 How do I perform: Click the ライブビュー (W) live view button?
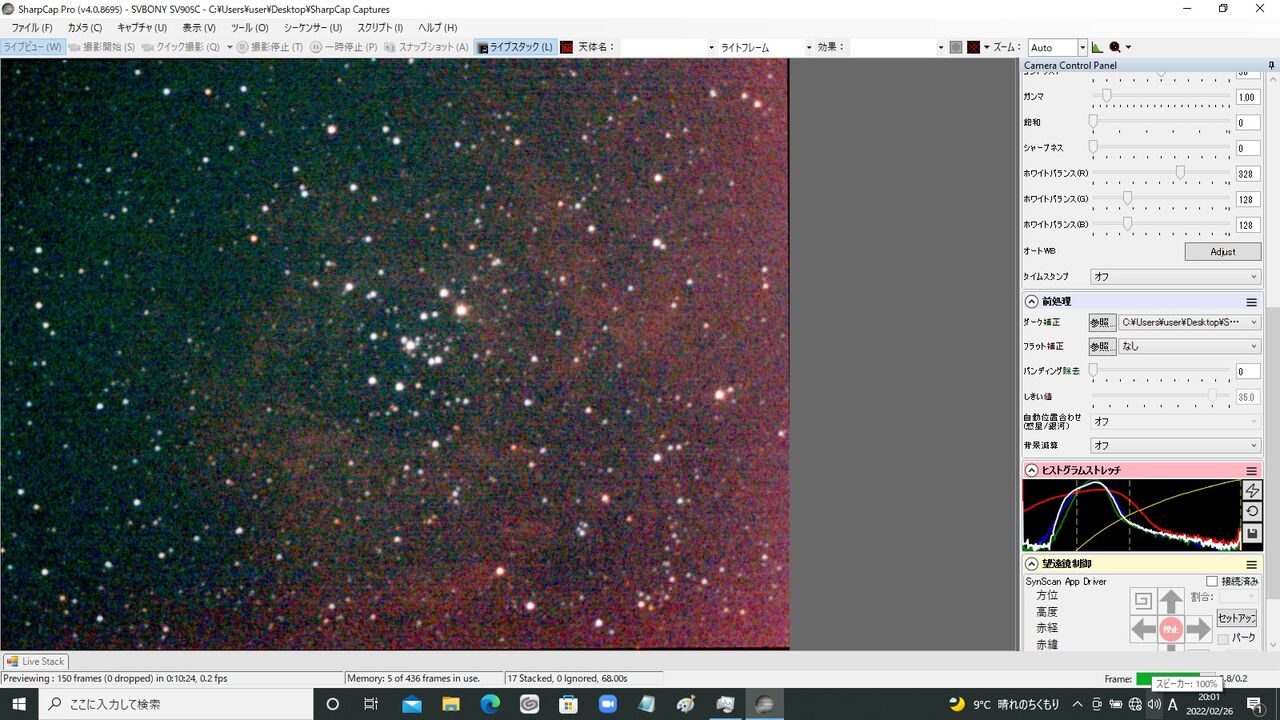[x=33, y=47]
